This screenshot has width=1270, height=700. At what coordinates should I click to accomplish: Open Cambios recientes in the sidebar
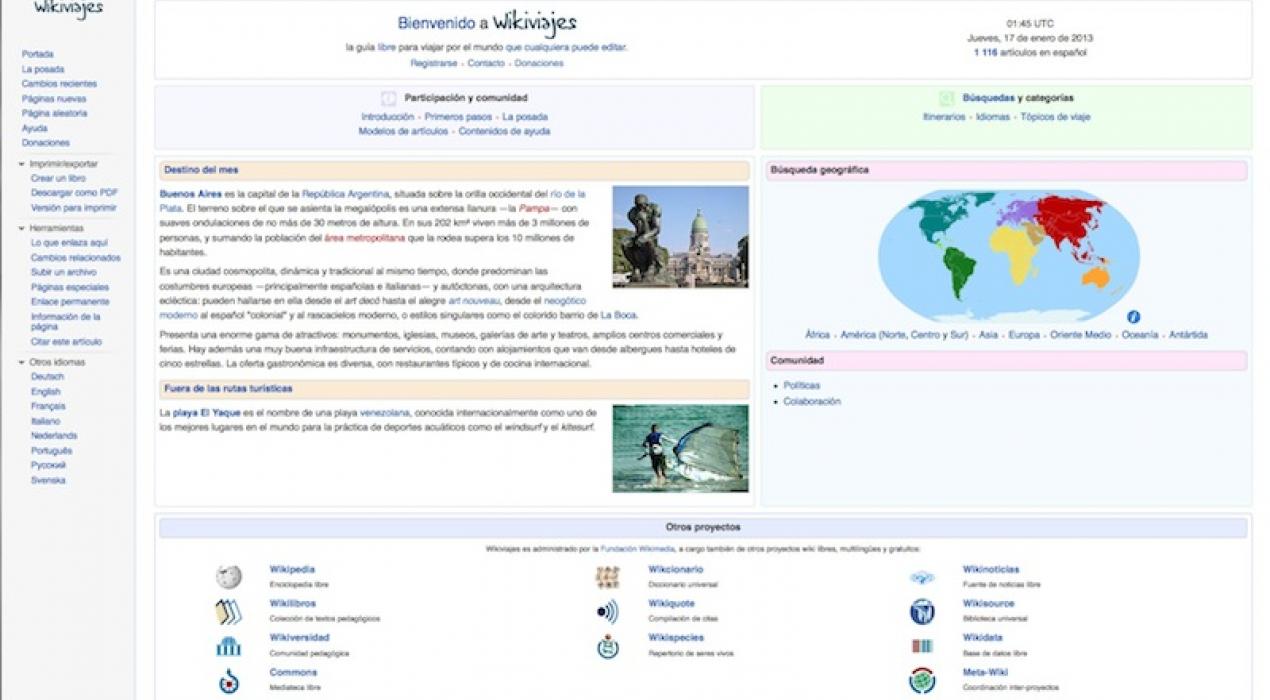59,84
